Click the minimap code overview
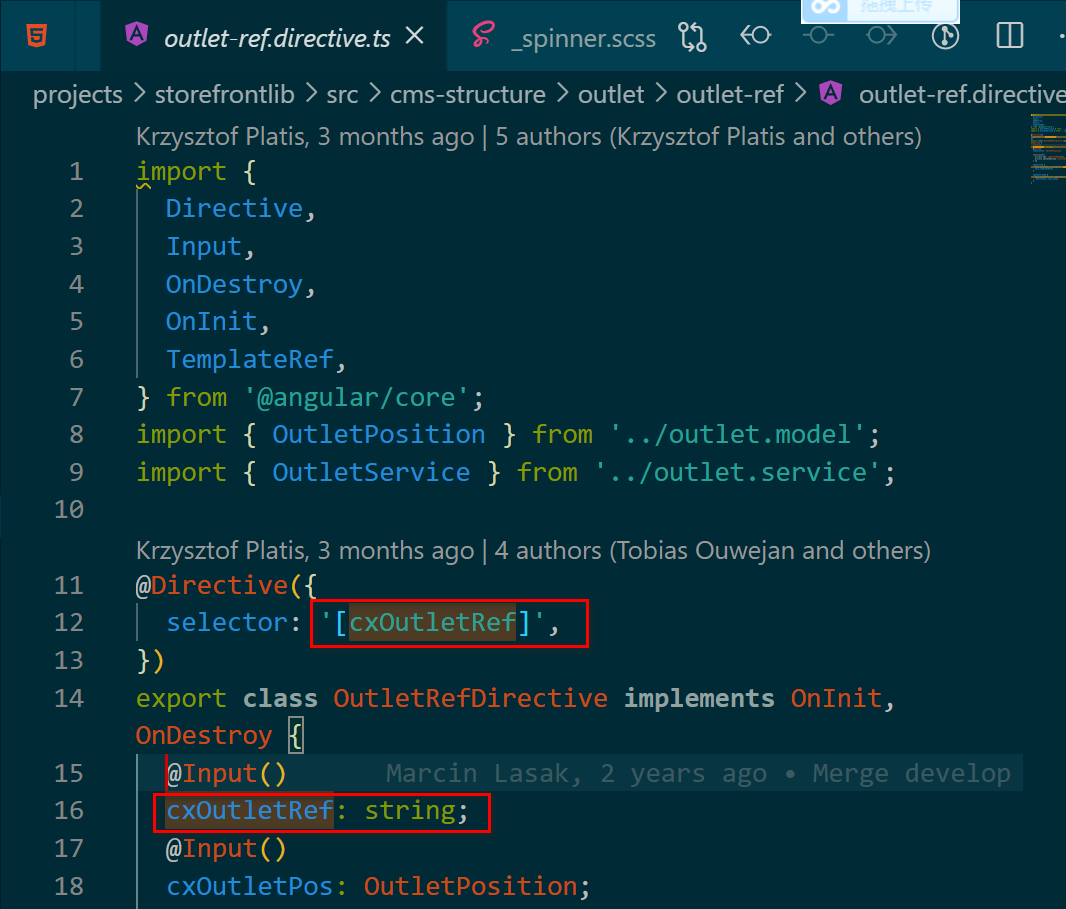The height and width of the screenshot is (909, 1066). (1047, 149)
